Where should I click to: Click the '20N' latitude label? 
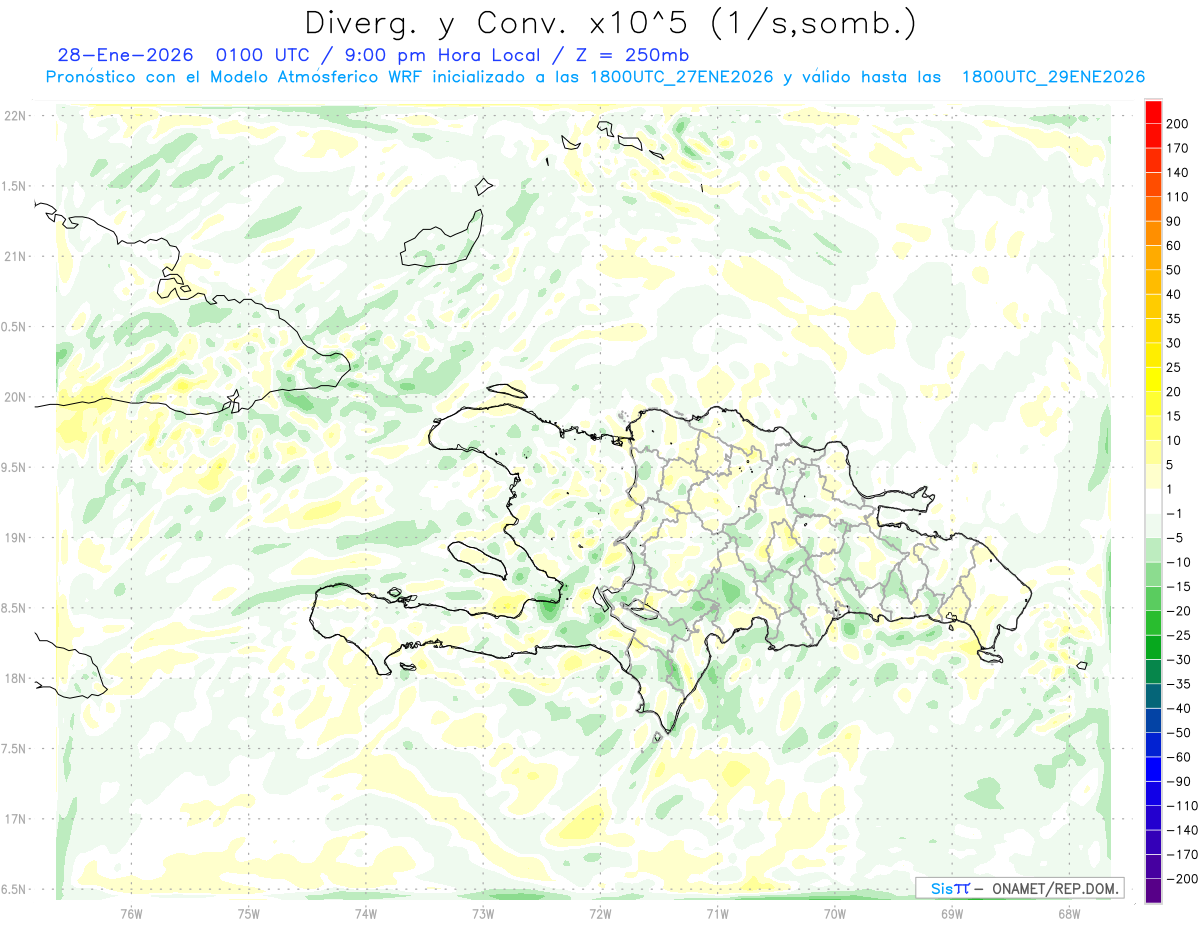15,397
